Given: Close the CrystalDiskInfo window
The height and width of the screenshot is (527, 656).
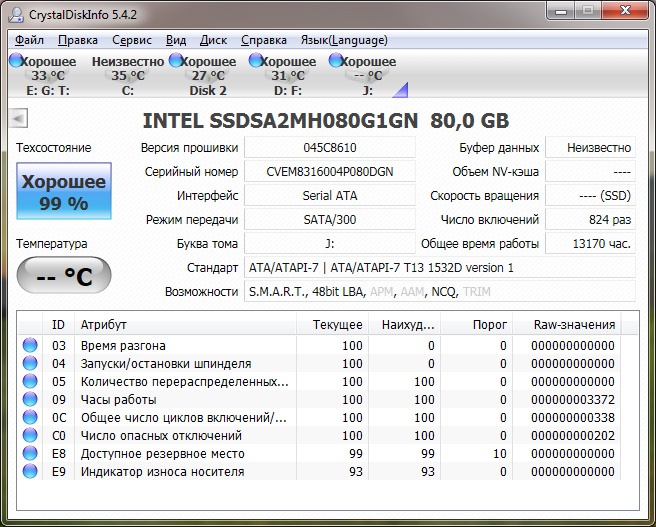Looking at the screenshot, I should coord(626,10).
